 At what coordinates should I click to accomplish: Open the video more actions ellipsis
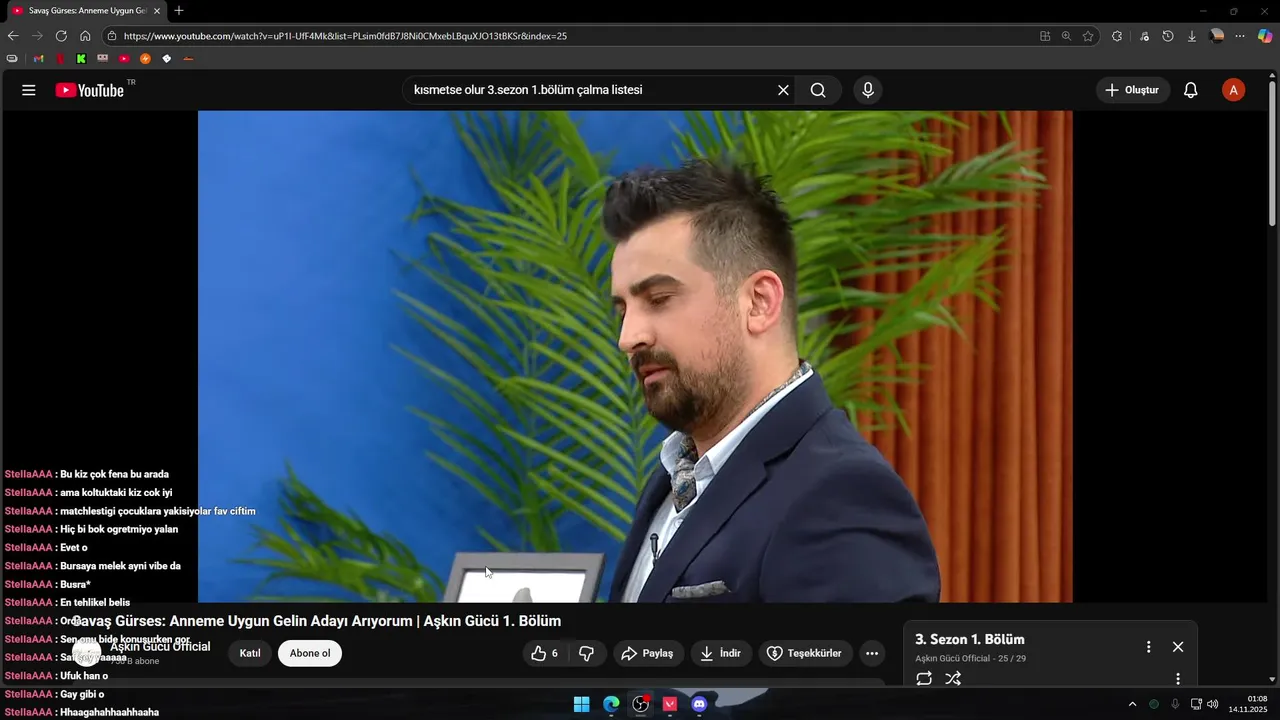872,653
